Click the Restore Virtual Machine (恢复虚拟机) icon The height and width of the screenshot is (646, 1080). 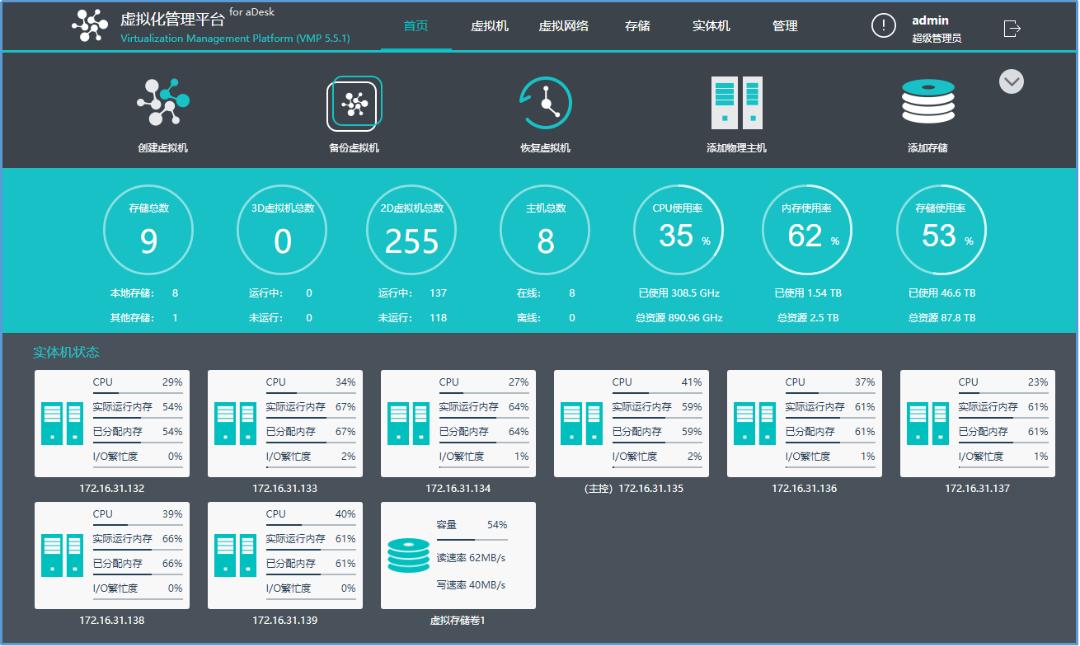point(545,103)
